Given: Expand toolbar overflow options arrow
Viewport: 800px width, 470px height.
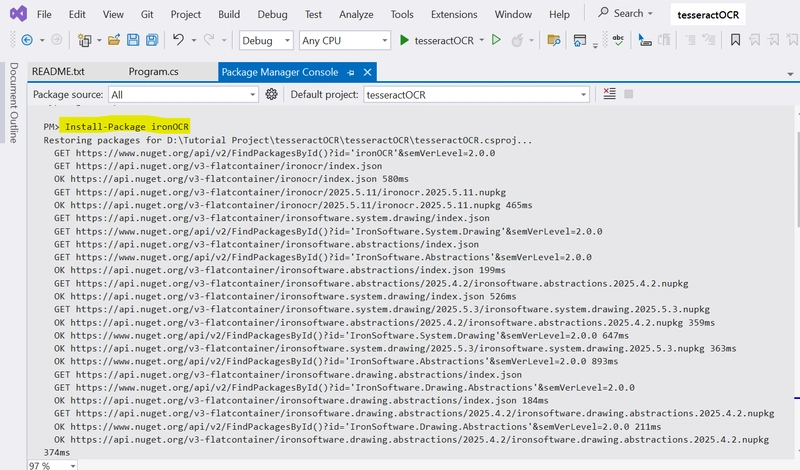Looking at the screenshot, I should (595, 46).
